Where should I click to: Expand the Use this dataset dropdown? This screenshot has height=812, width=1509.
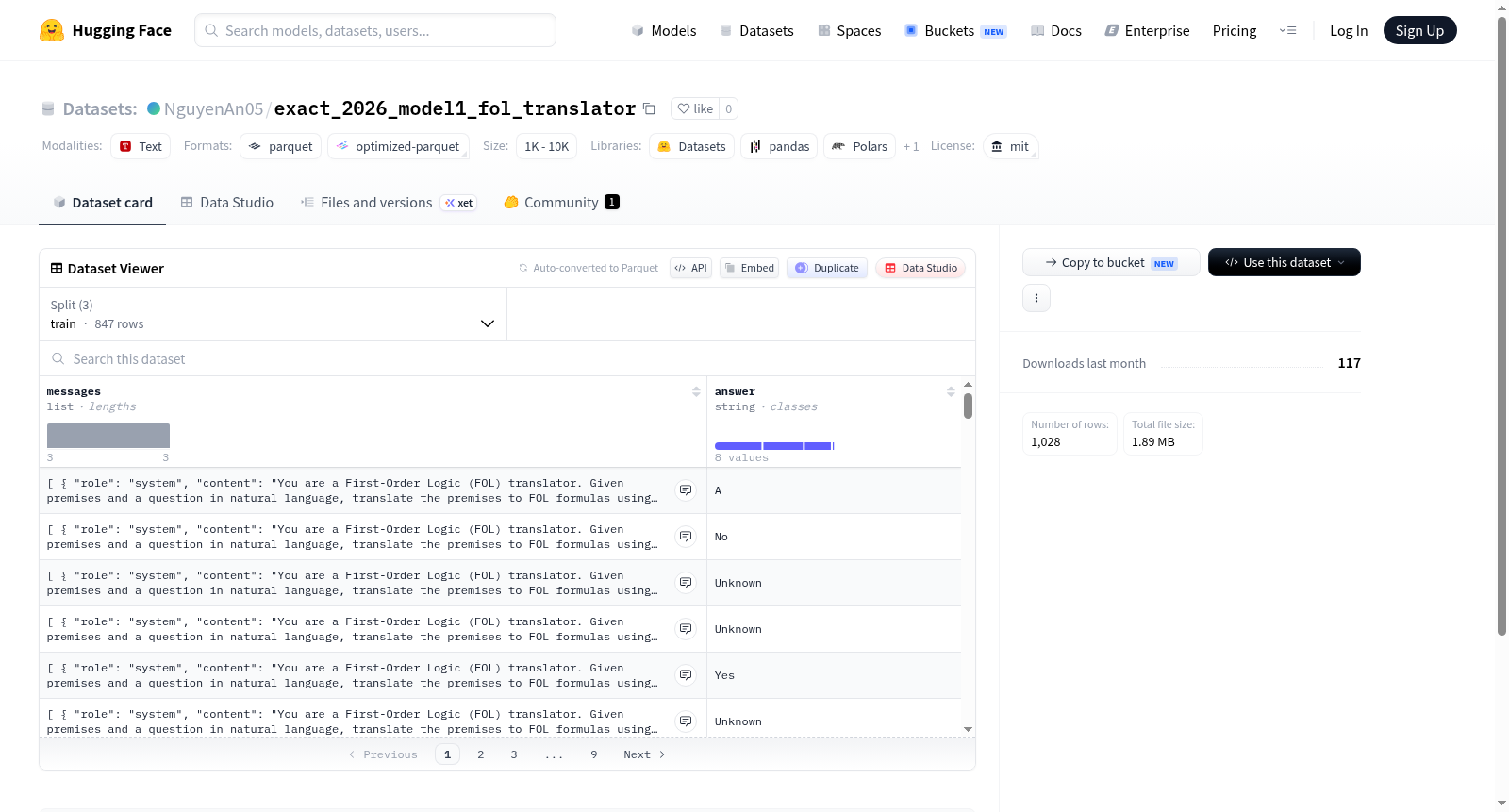[1285, 262]
